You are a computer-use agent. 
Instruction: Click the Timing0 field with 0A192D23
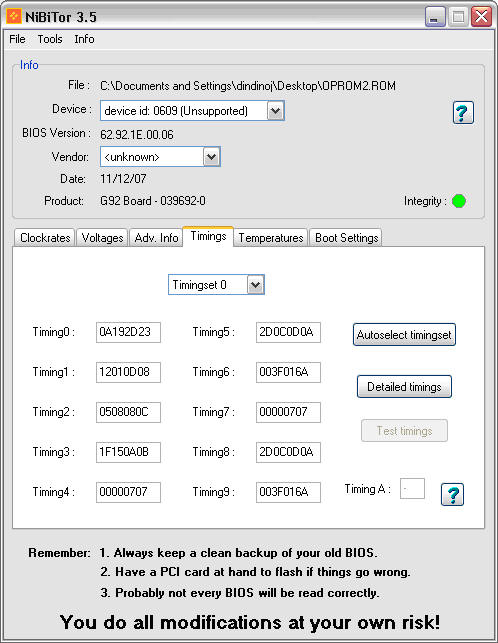click(x=128, y=332)
